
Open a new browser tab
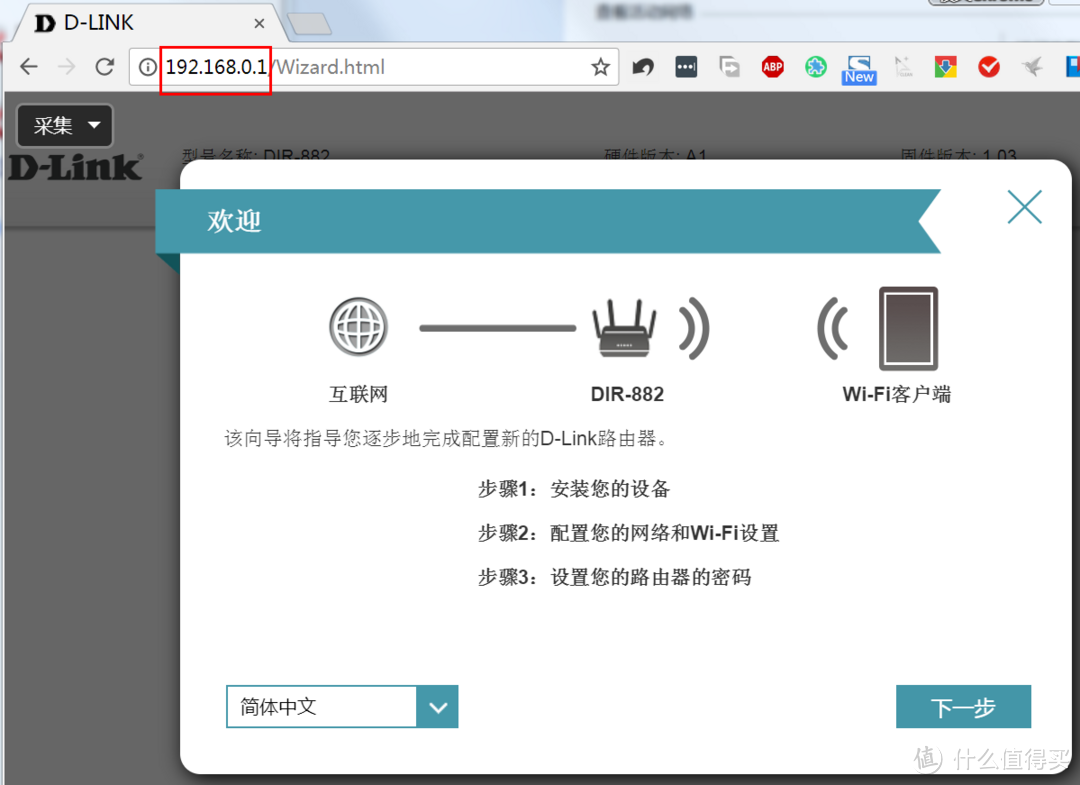(x=309, y=23)
